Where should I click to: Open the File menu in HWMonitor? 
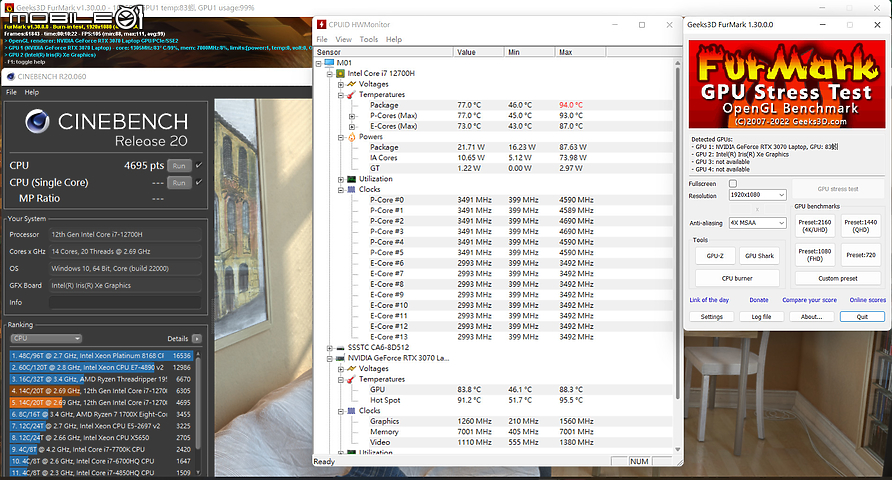tap(322, 39)
